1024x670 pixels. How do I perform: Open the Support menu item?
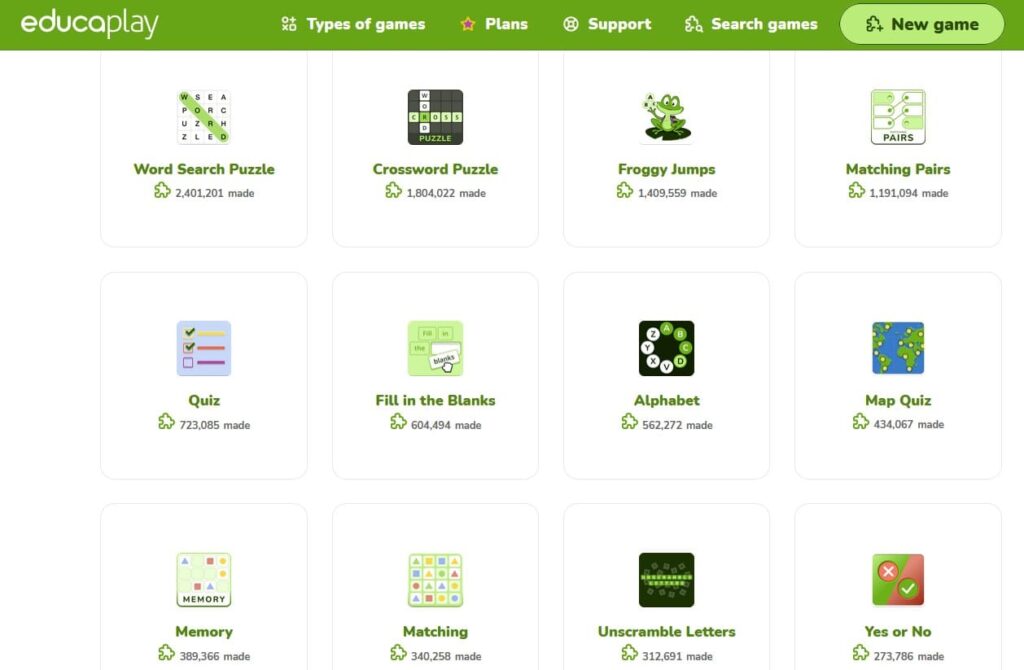(607, 24)
